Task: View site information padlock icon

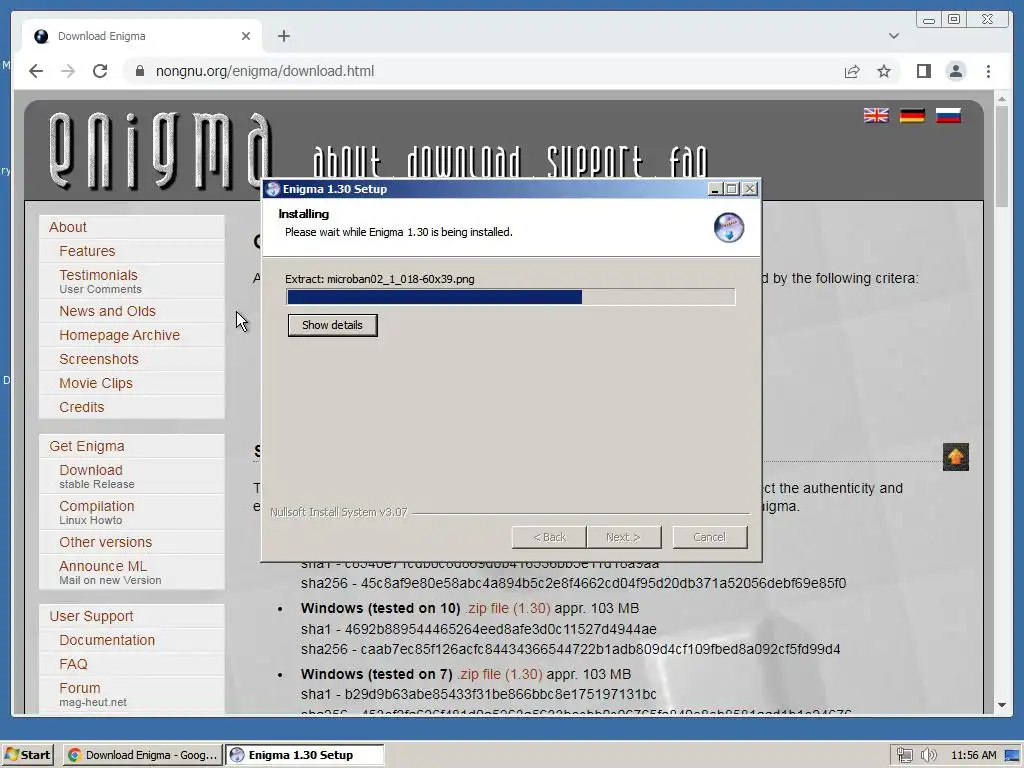Action: [x=139, y=71]
